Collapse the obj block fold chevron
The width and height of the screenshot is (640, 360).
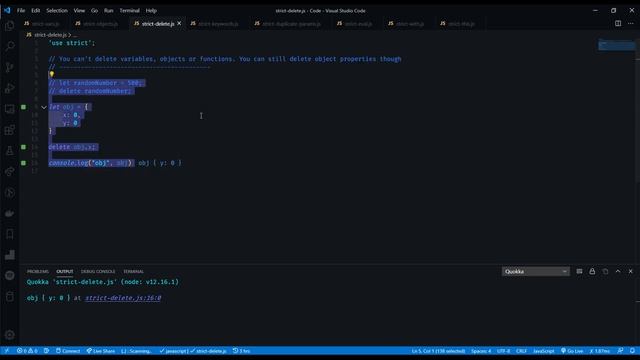coord(44,107)
